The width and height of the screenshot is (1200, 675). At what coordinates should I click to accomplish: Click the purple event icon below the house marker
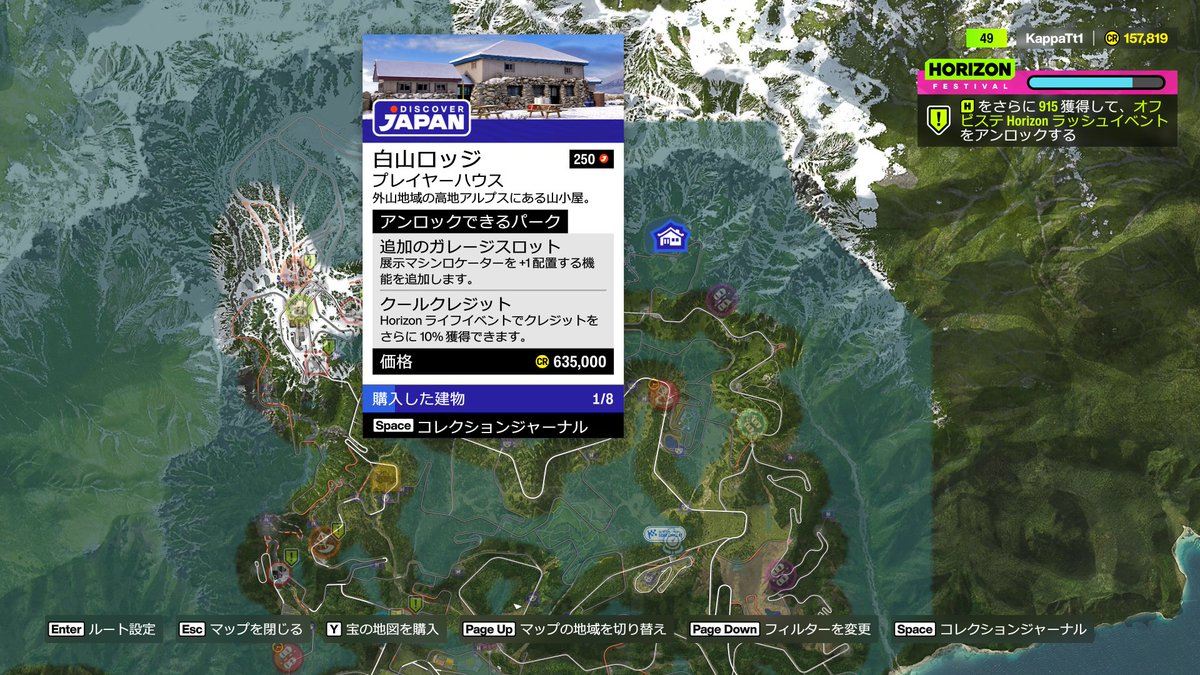tap(721, 298)
